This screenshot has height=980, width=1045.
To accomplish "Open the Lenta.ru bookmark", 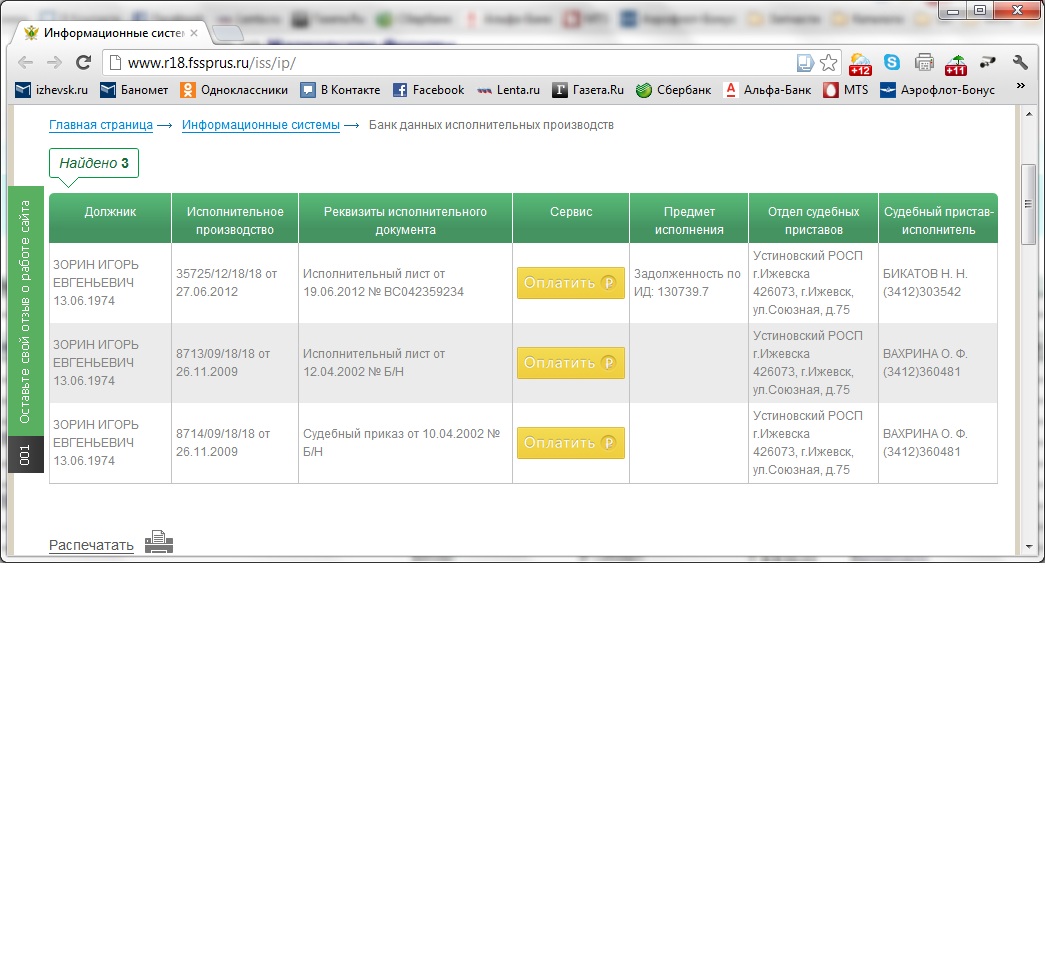I will tap(509, 90).
